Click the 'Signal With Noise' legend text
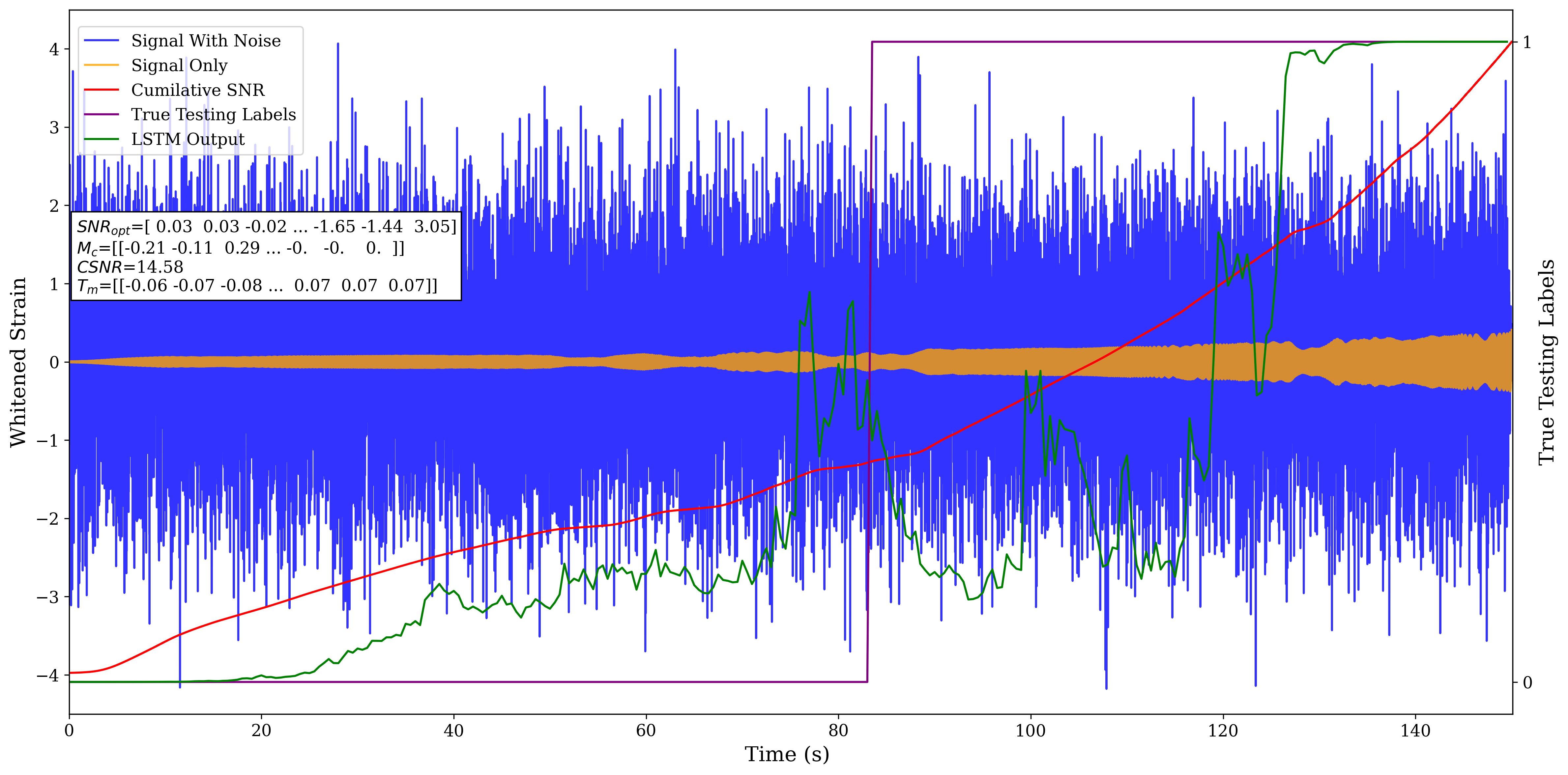The image size is (1568, 775). (206, 41)
